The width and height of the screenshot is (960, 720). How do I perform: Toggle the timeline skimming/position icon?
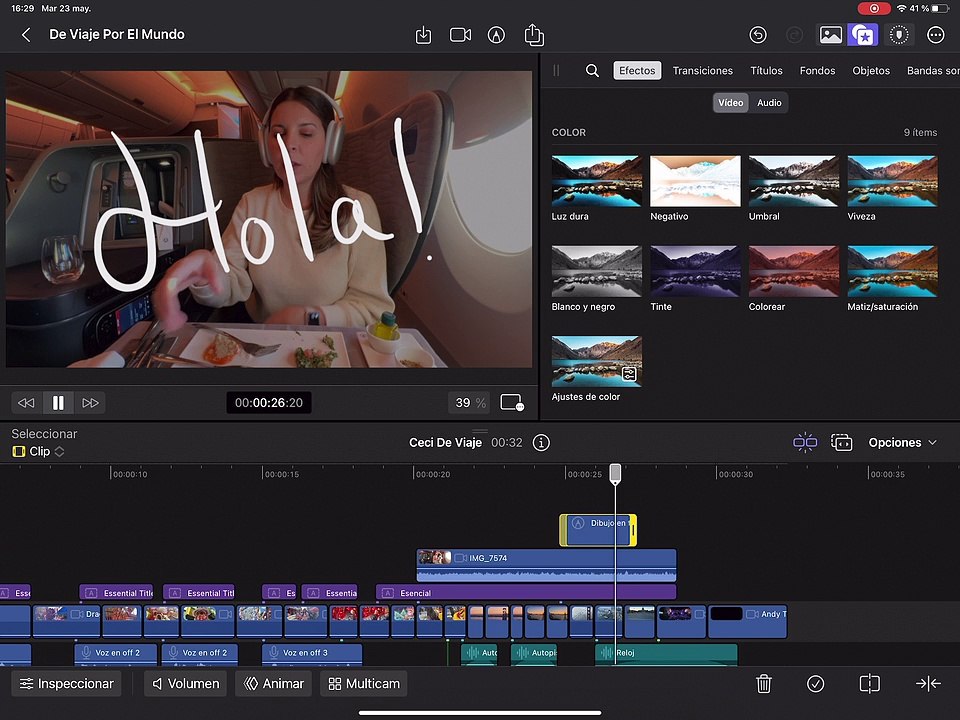(x=842, y=442)
